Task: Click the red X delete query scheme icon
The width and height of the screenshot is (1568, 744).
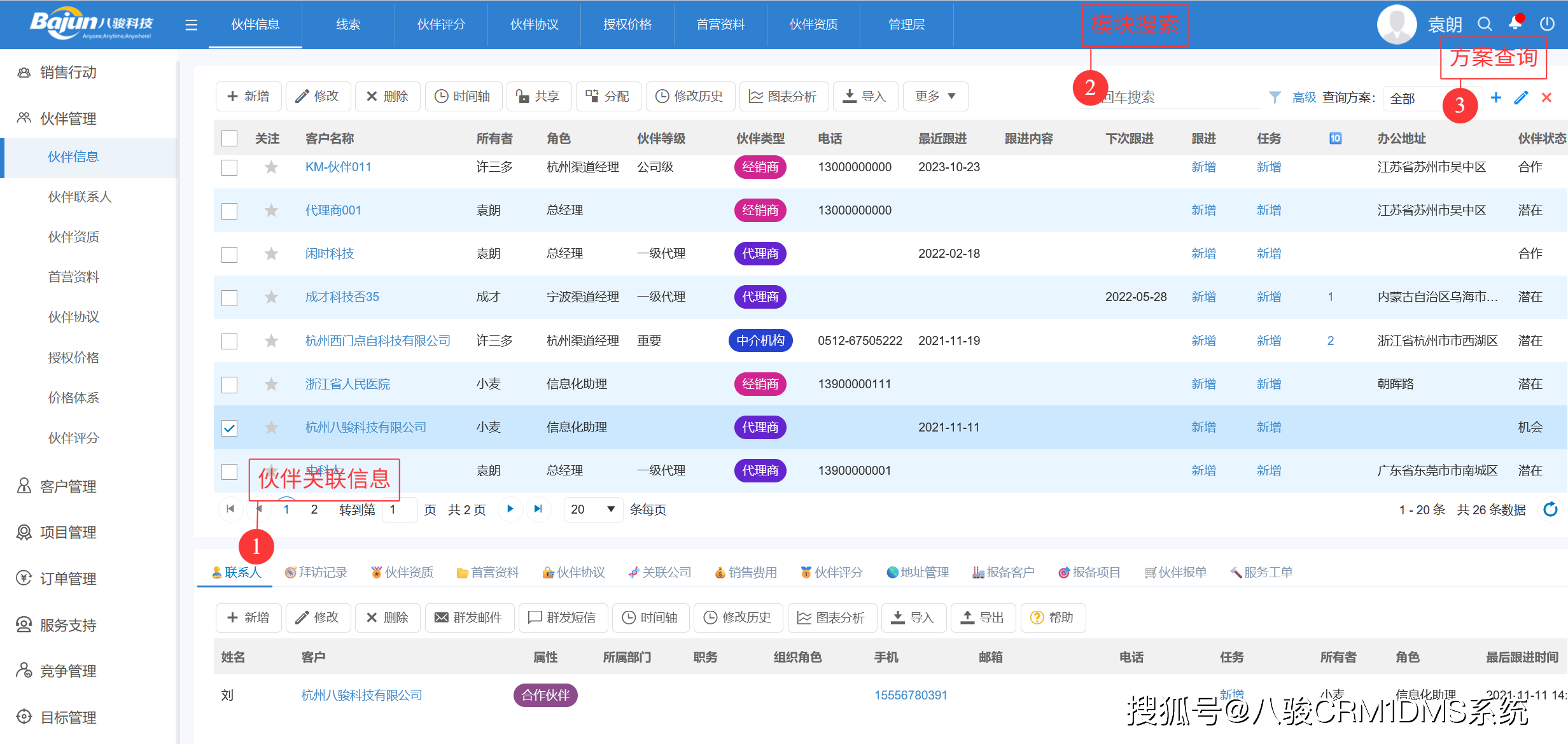Action: (x=1546, y=97)
